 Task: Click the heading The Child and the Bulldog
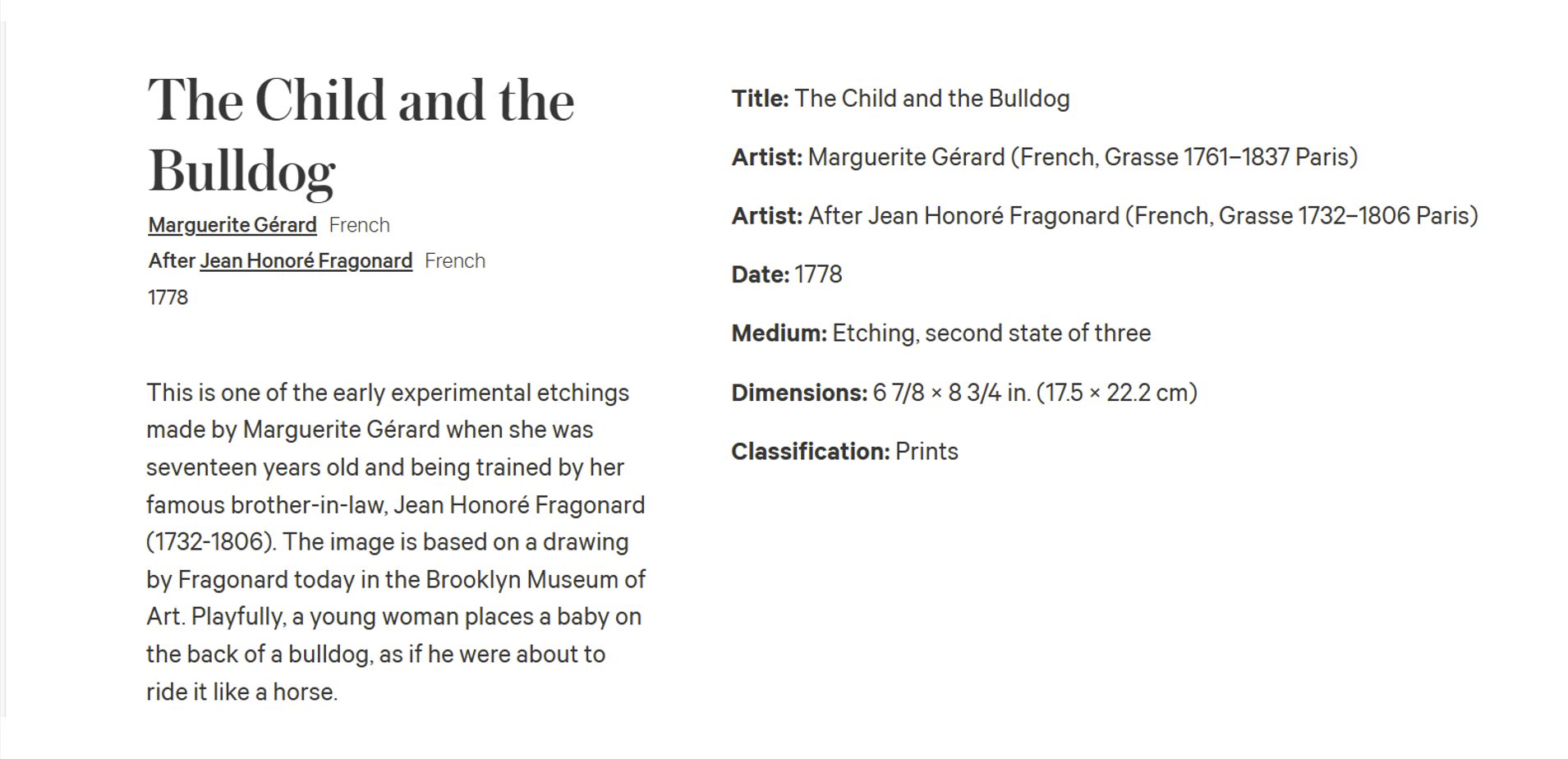coord(361,135)
